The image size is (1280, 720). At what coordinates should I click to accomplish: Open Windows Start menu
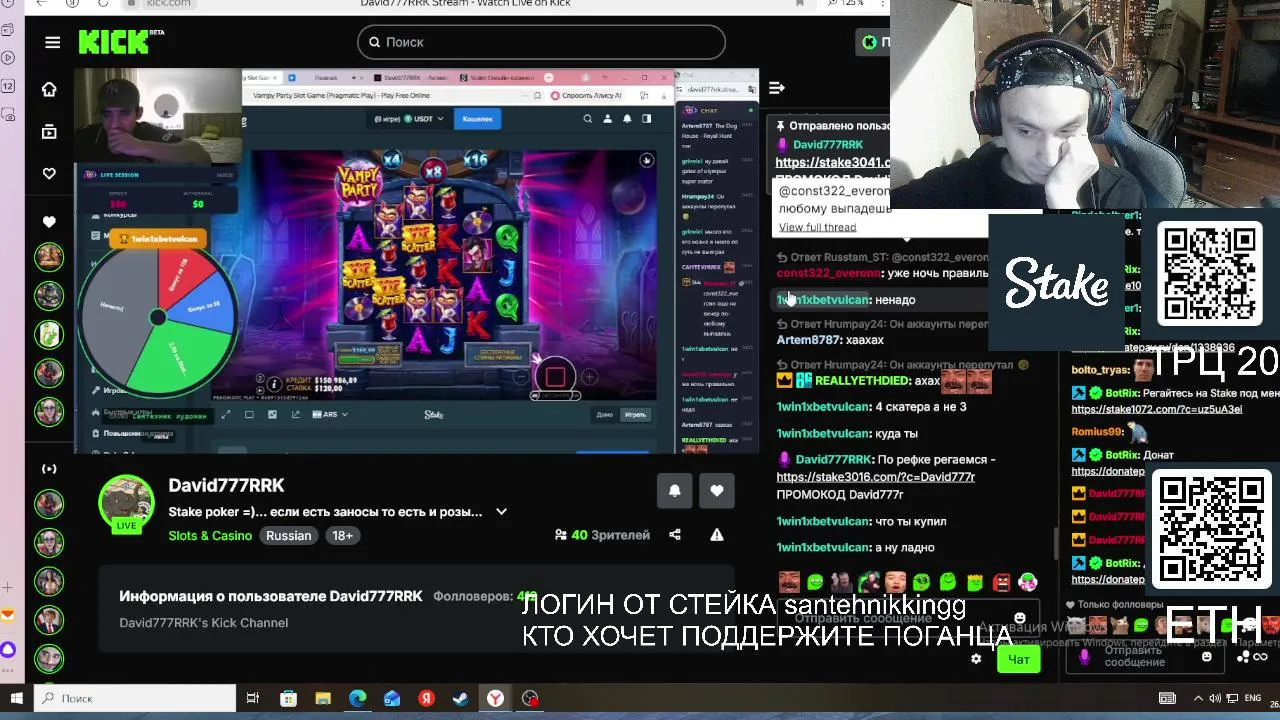point(16,698)
